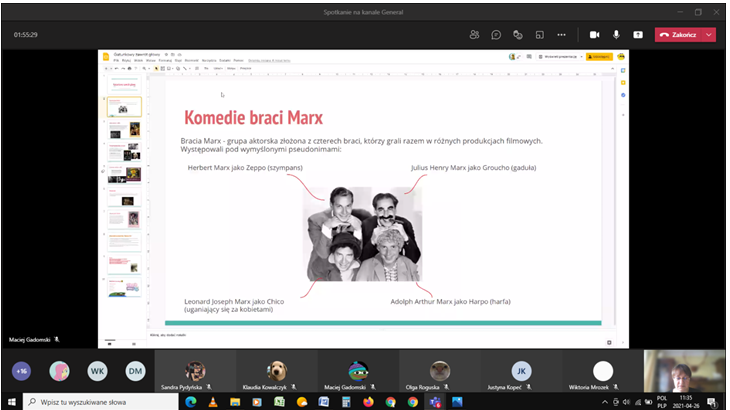Open the Edytuj menu in shared Slides
Screen dimensions: 730x410
[x=126, y=60]
